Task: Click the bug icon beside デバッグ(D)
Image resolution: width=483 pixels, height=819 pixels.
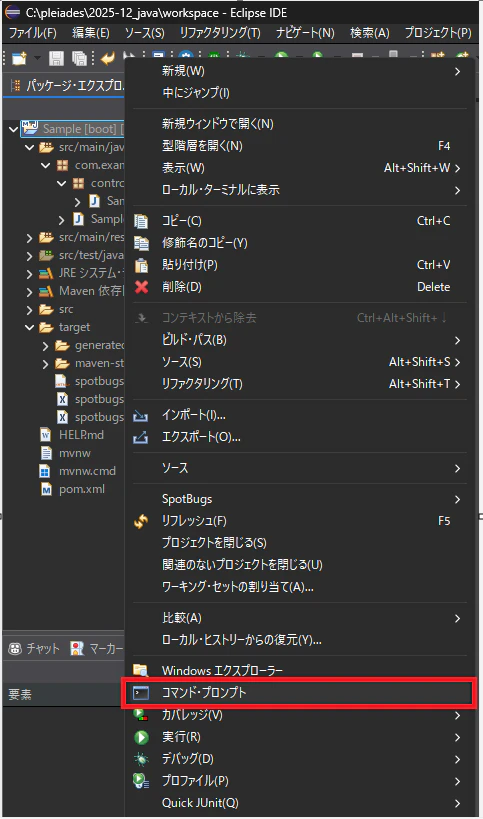Action: 141,759
